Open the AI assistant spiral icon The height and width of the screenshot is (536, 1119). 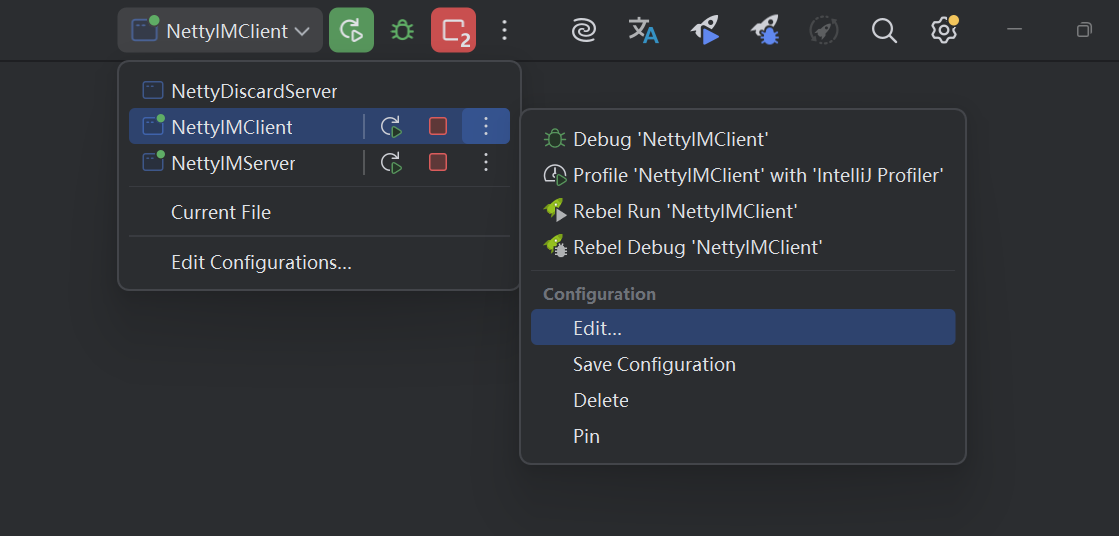(x=583, y=31)
